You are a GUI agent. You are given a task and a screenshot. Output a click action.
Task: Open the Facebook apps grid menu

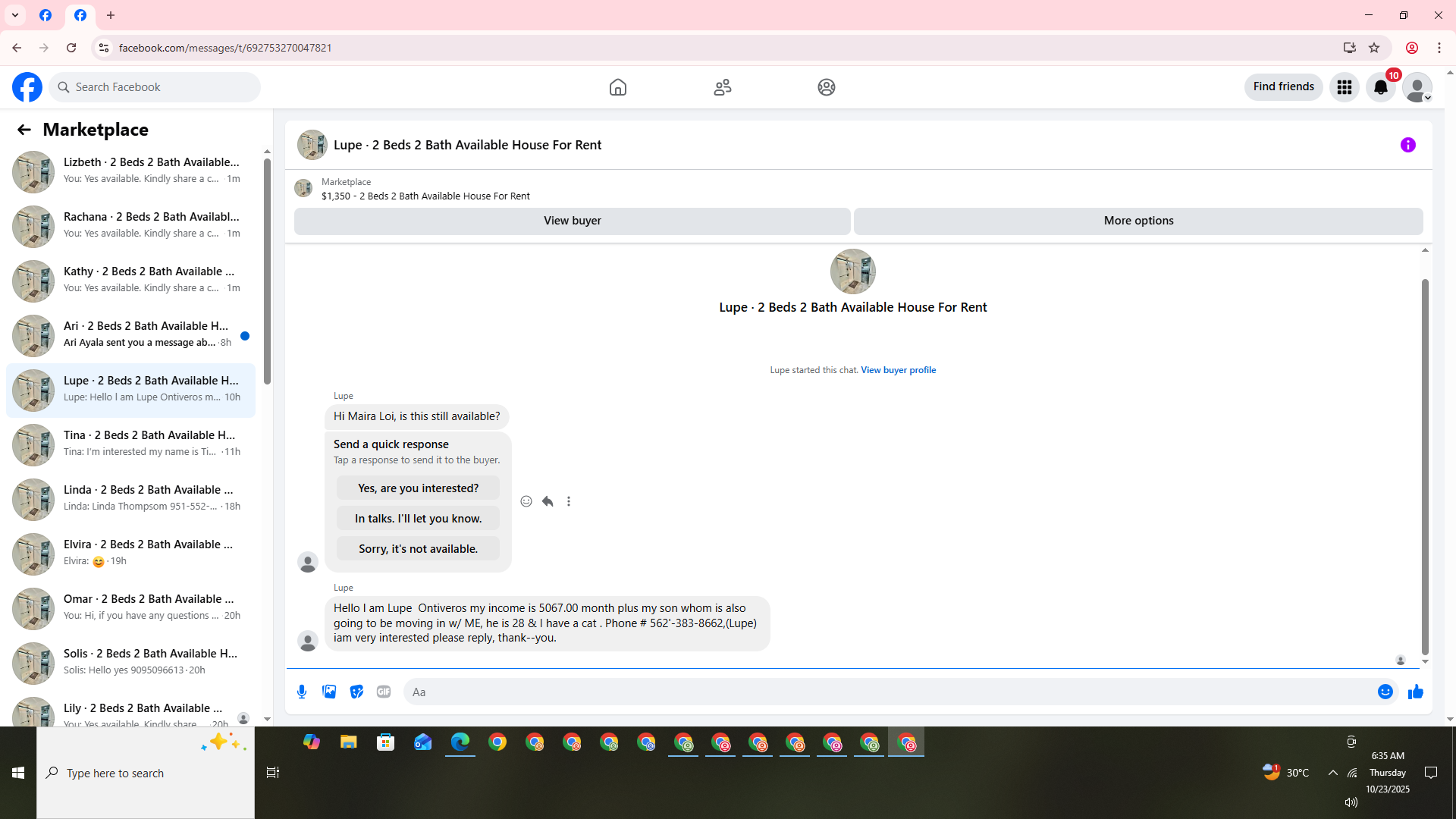point(1344,87)
